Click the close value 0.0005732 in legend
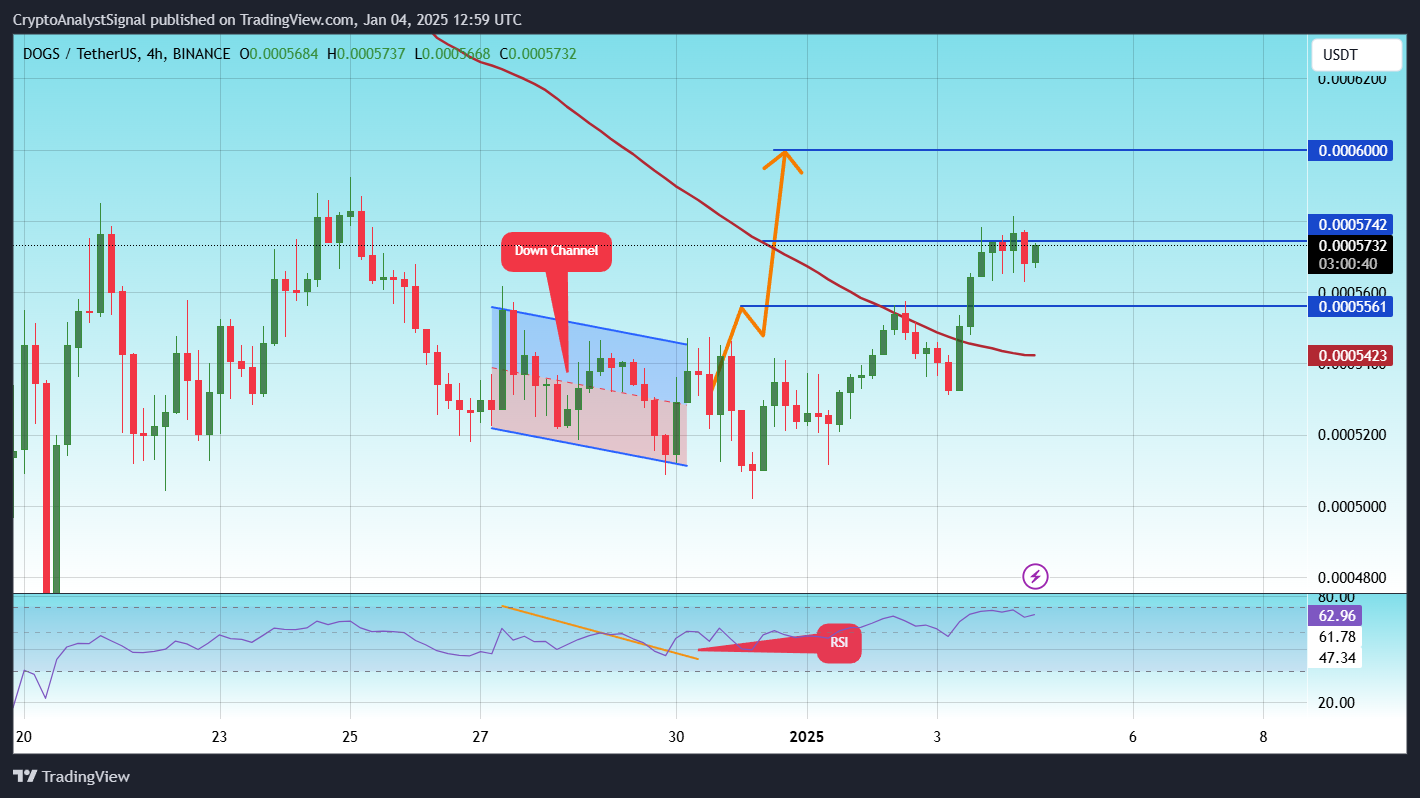The height and width of the screenshot is (798, 1420). (542, 53)
